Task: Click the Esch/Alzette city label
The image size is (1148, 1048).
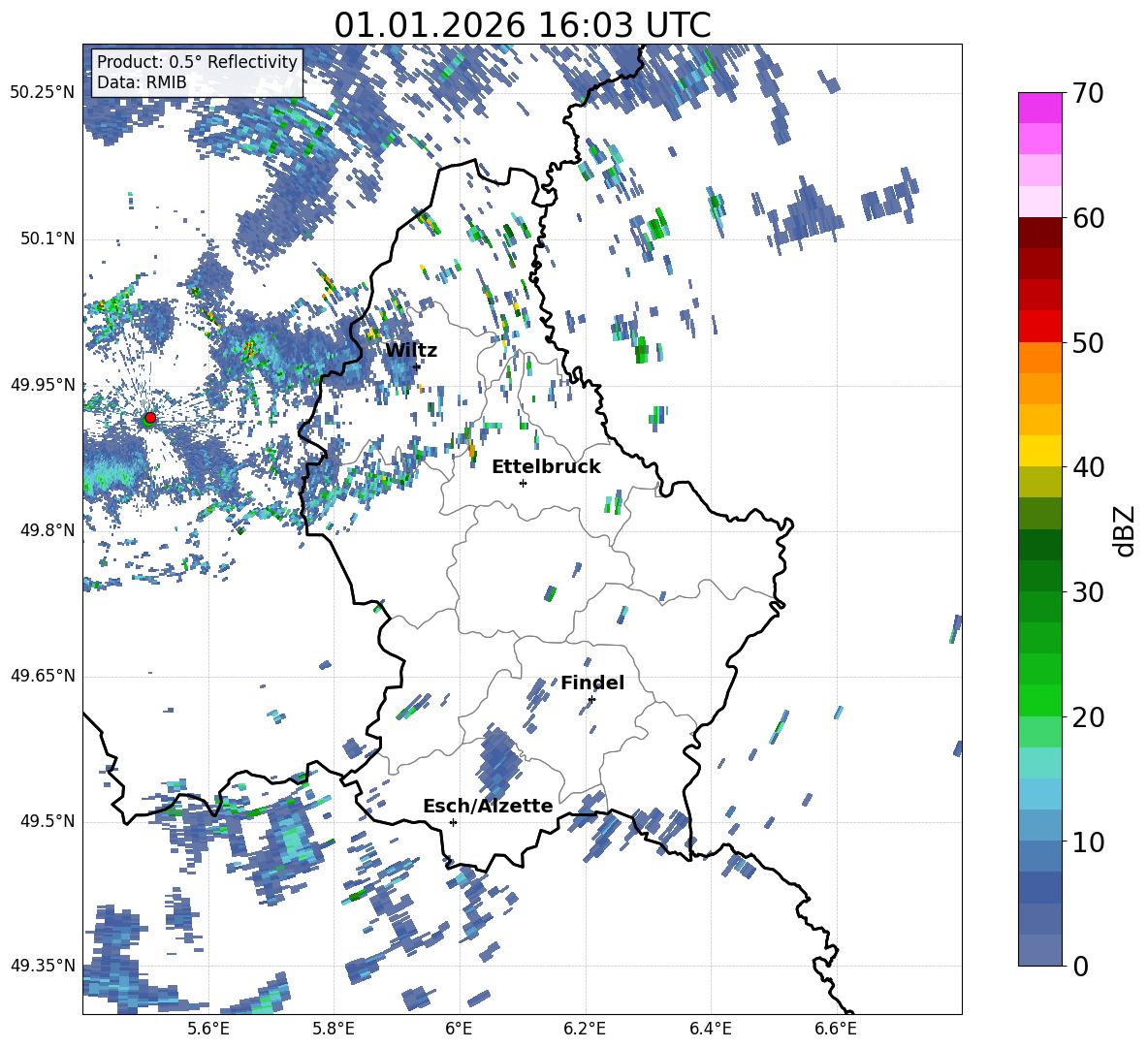Action: (x=488, y=806)
